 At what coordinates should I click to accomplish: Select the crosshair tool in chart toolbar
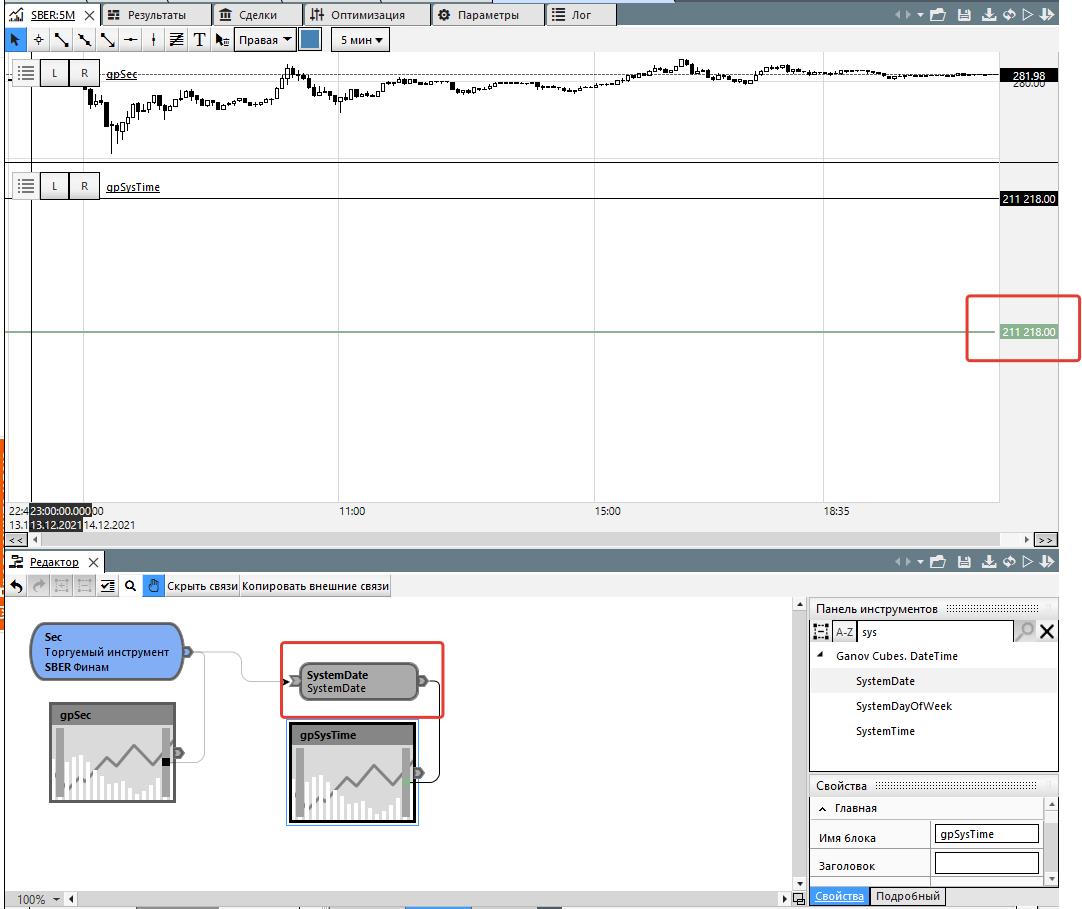click(39, 40)
